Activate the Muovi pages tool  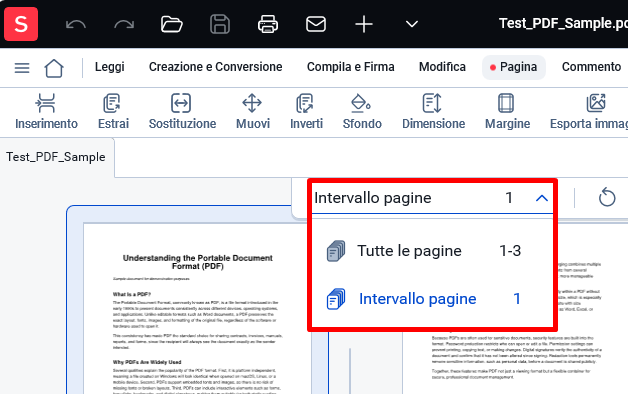(x=253, y=112)
